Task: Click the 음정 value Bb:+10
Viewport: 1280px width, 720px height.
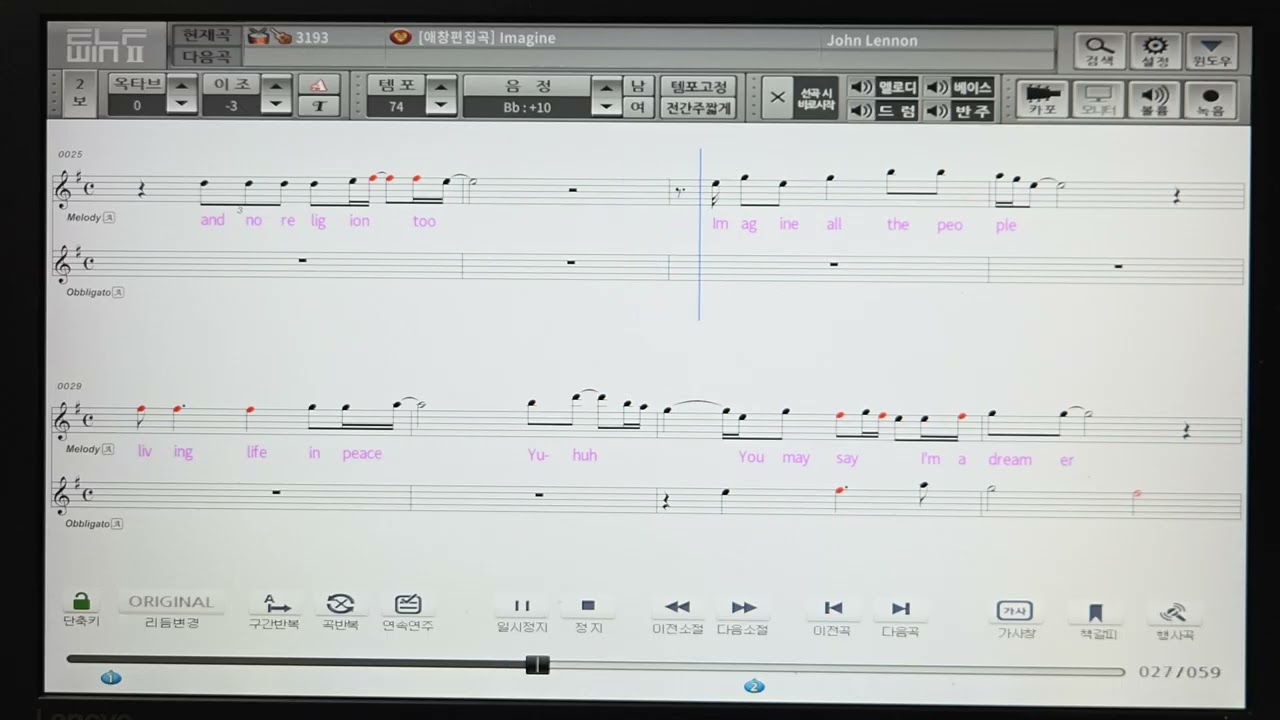Action: [527, 107]
